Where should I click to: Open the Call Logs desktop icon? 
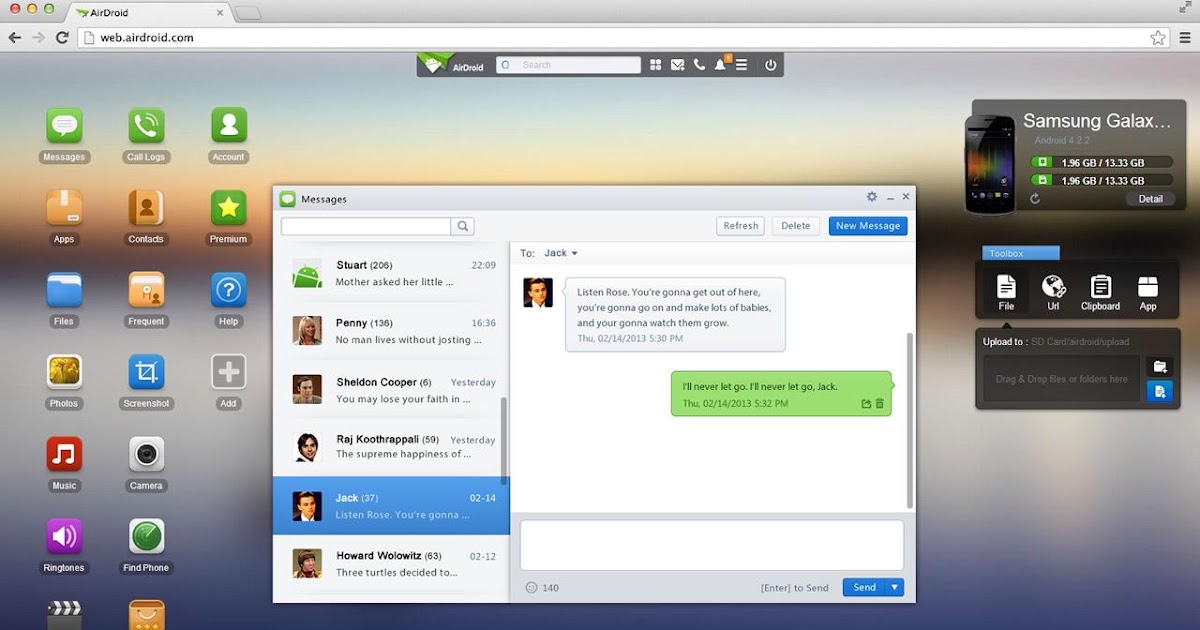(x=146, y=126)
